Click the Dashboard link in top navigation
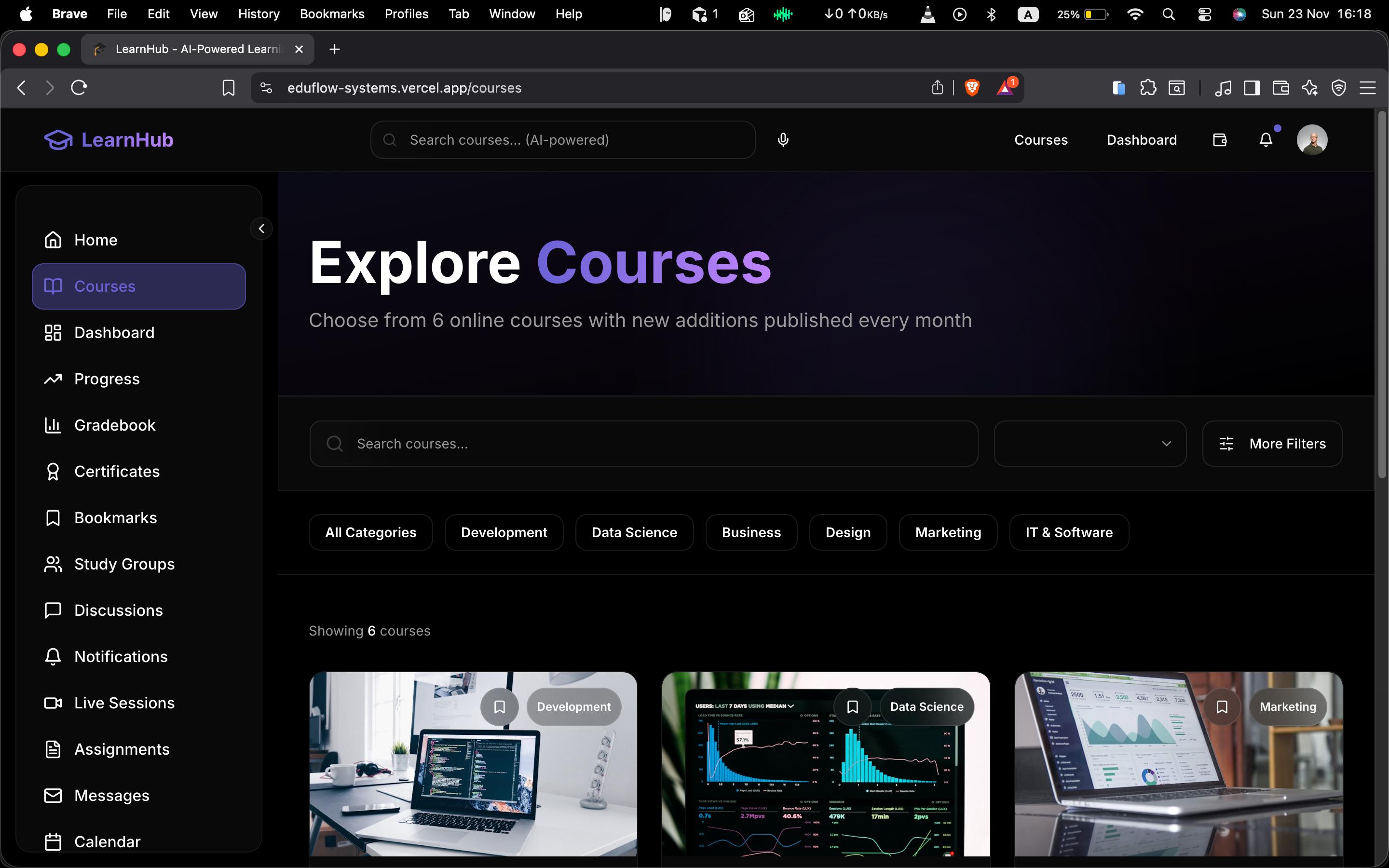 pos(1141,140)
